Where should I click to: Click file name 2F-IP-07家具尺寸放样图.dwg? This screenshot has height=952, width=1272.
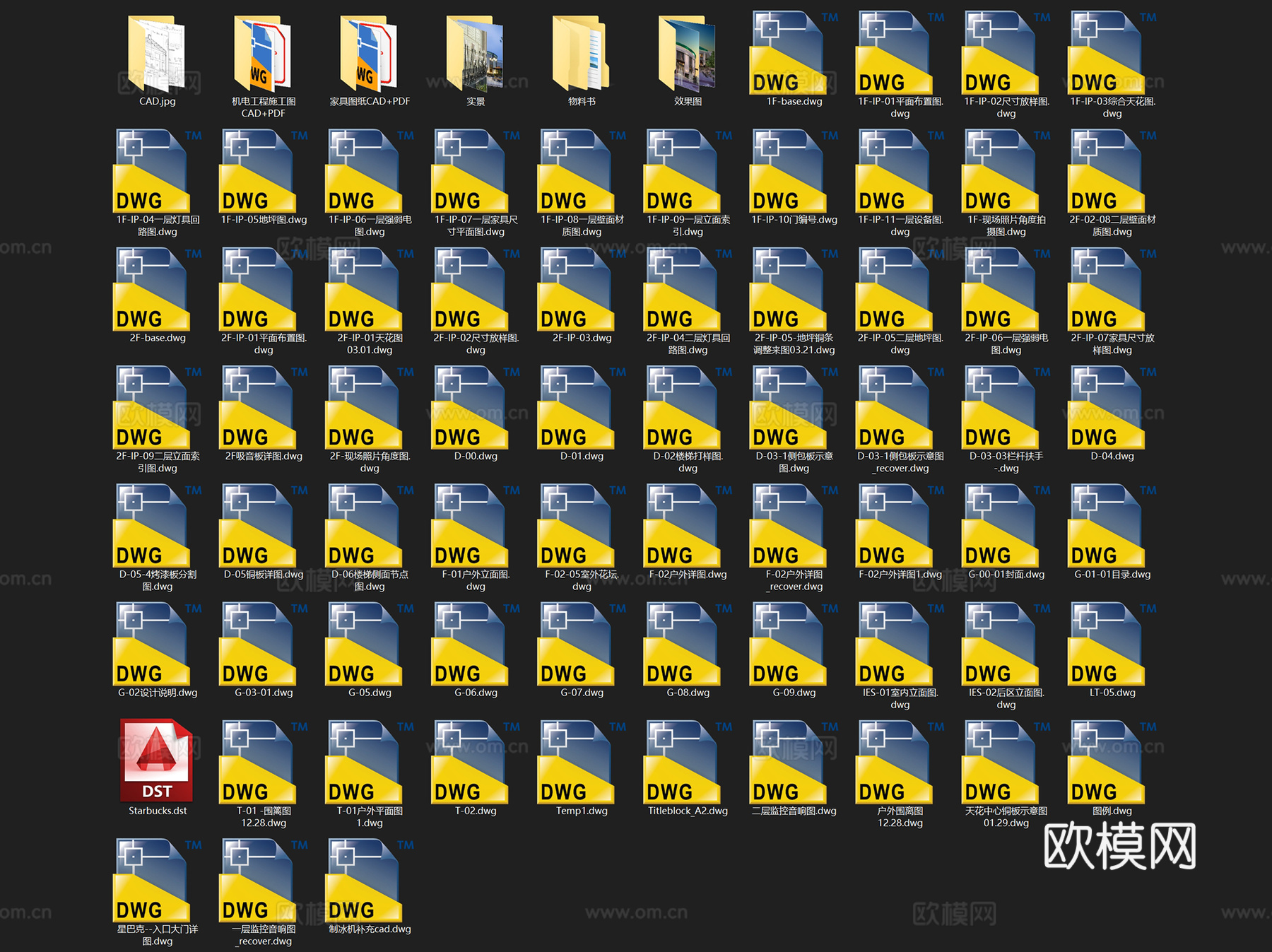tap(1112, 343)
